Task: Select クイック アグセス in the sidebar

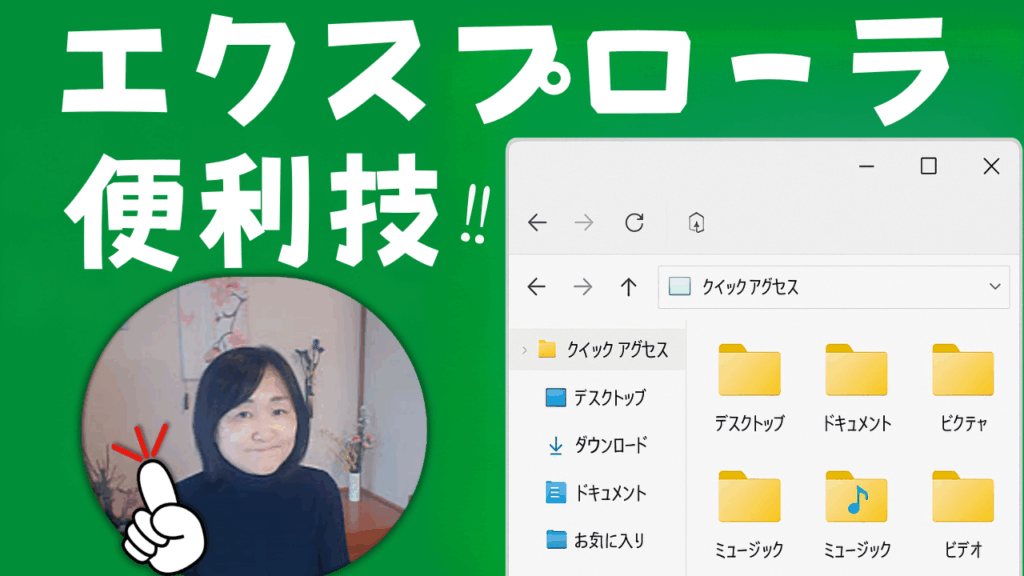Action: pyautogui.click(x=616, y=349)
